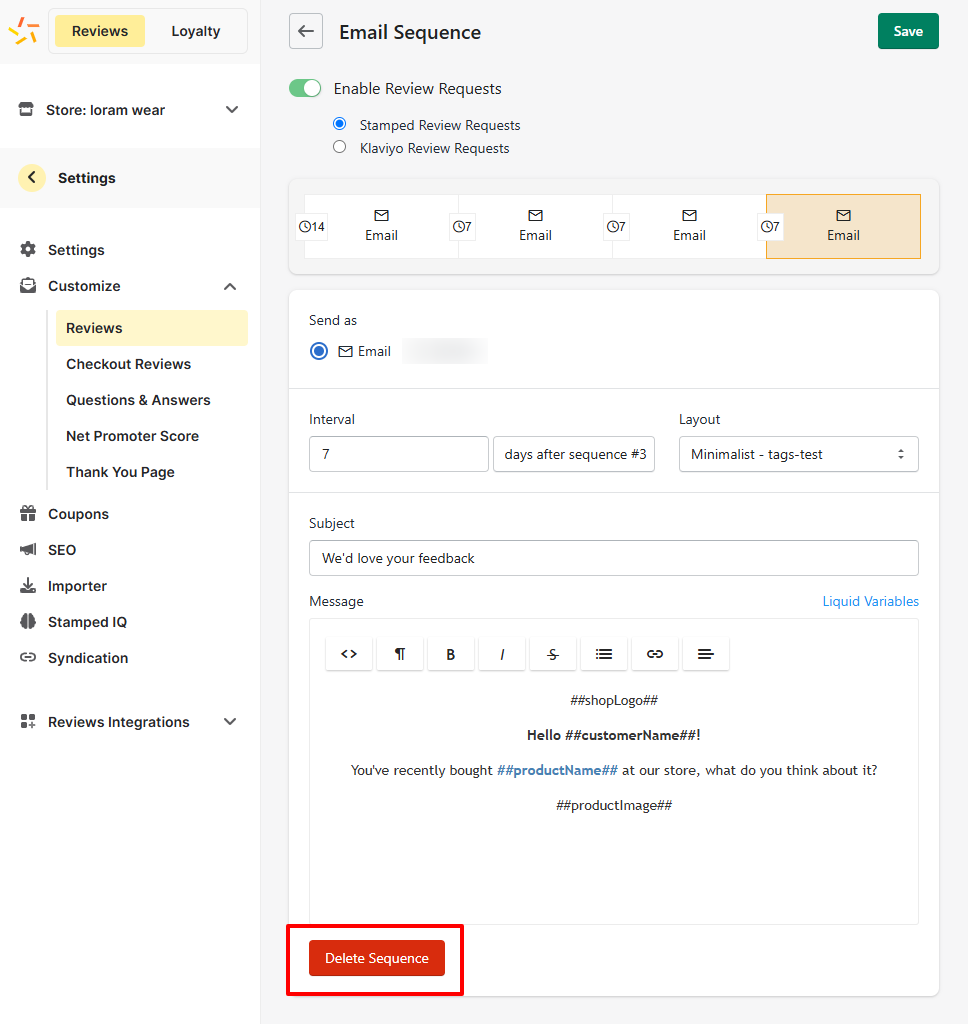Select Klaviyo Review Requests radio option
This screenshot has width=968, height=1024.
340,147
